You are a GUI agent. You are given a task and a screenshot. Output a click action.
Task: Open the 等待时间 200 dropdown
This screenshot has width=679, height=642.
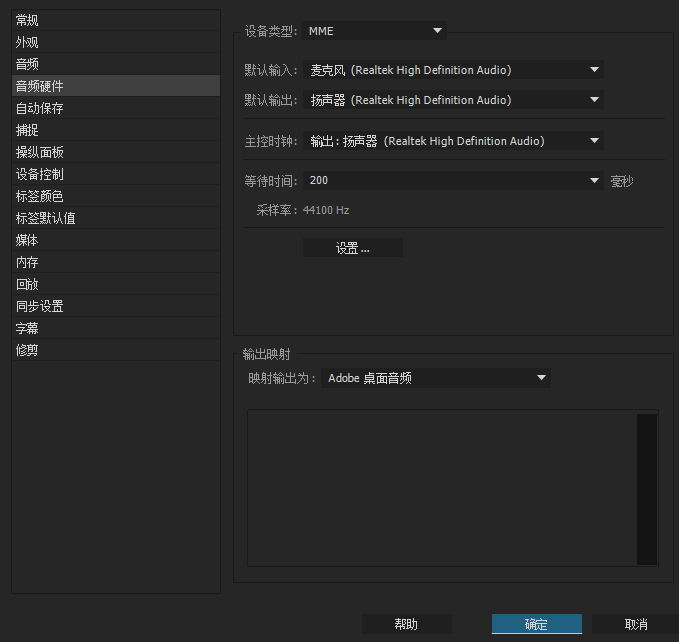pyautogui.click(x=453, y=180)
